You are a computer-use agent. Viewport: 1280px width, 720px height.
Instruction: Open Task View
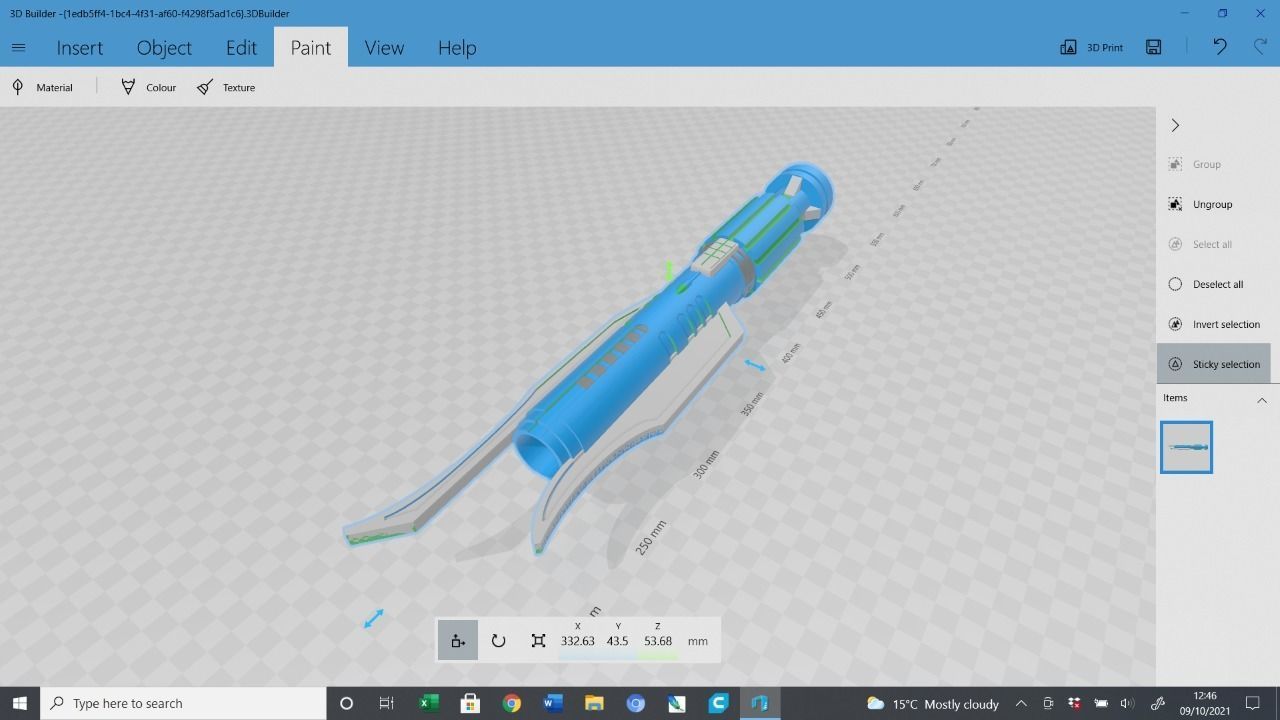pos(386,703)
